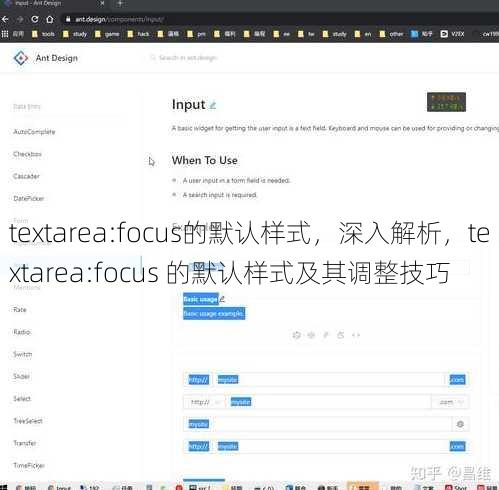Open the Windows Start button
The width and height of the screenshot is (499, 490).
3,487
